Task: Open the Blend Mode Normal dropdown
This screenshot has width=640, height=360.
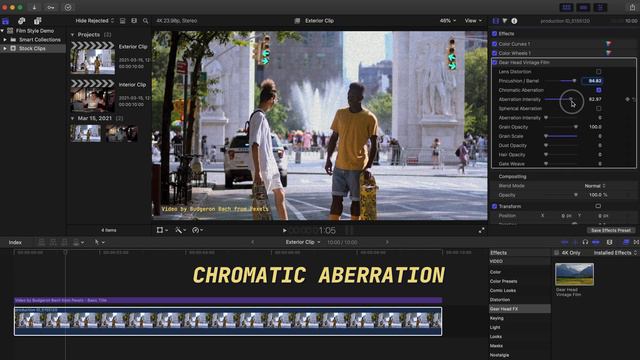Action: coord(595,186)
